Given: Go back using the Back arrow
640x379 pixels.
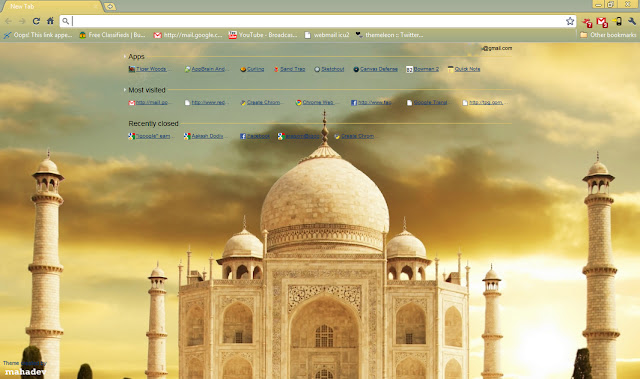Looking at the screenshot, I should click(x=8, y=21).
